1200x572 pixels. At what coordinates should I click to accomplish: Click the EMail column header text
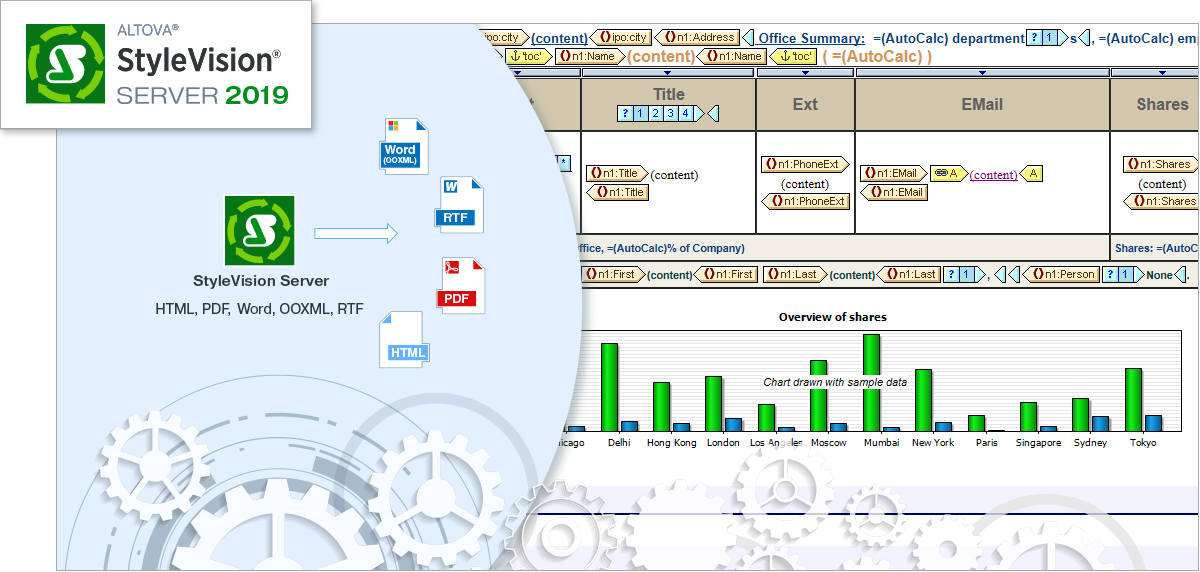pos(982,104)
